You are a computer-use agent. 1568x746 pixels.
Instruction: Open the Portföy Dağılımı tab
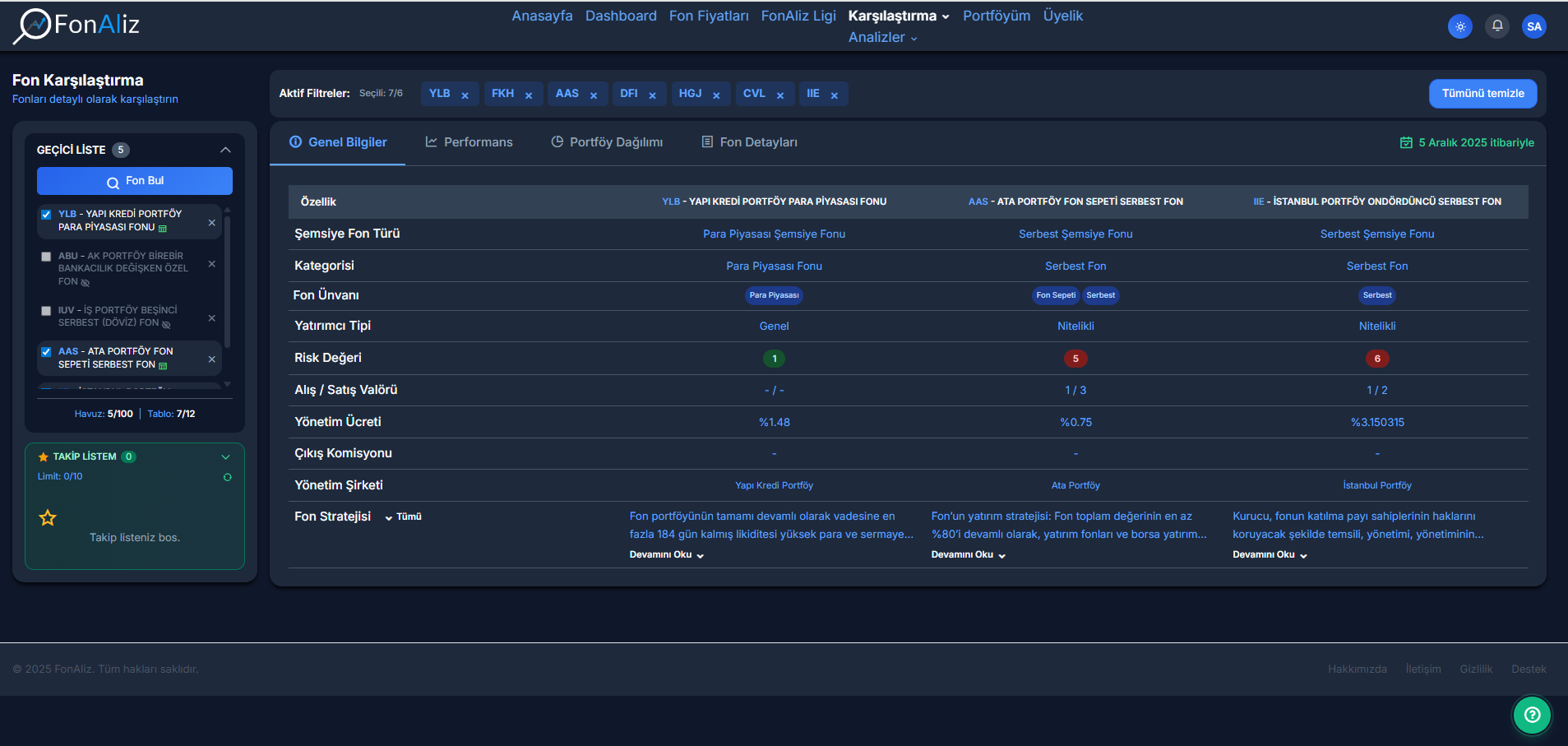(607, 143)
